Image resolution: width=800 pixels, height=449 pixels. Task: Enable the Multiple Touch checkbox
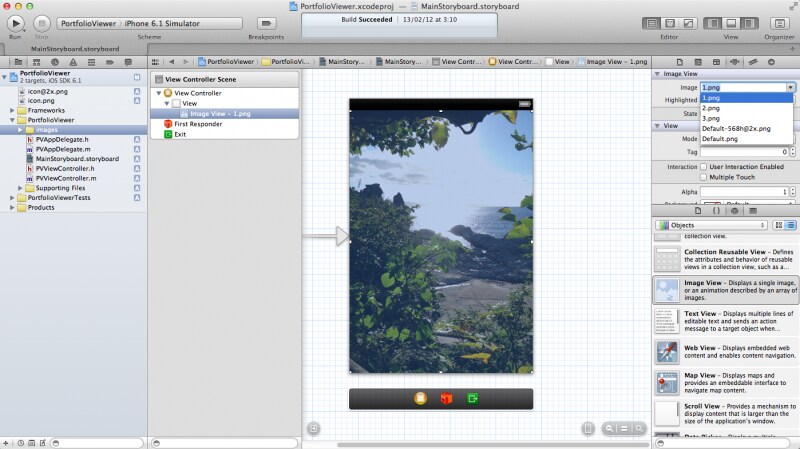click(704, 177)
